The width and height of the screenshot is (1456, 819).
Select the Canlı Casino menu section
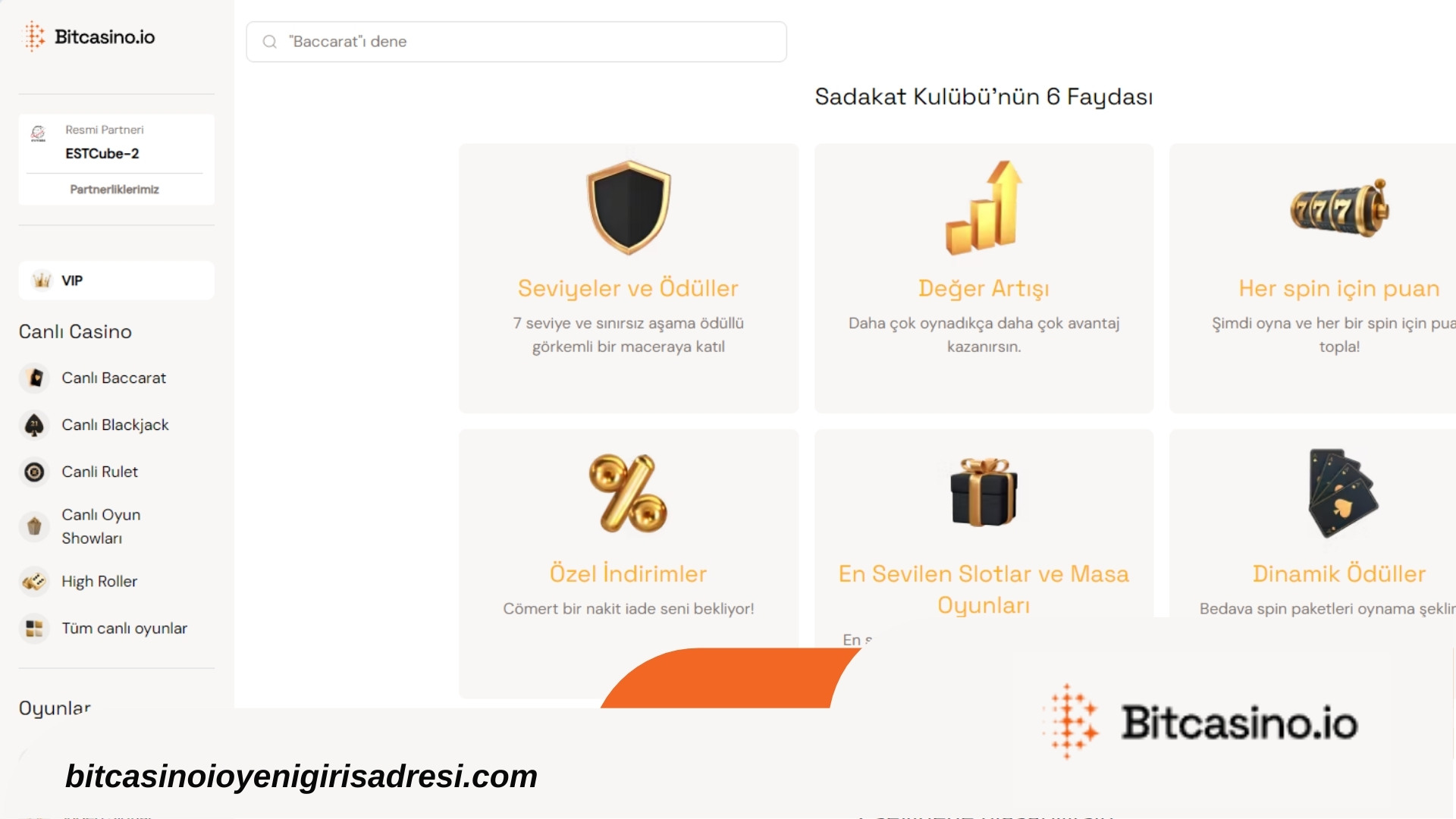[75, 330]
